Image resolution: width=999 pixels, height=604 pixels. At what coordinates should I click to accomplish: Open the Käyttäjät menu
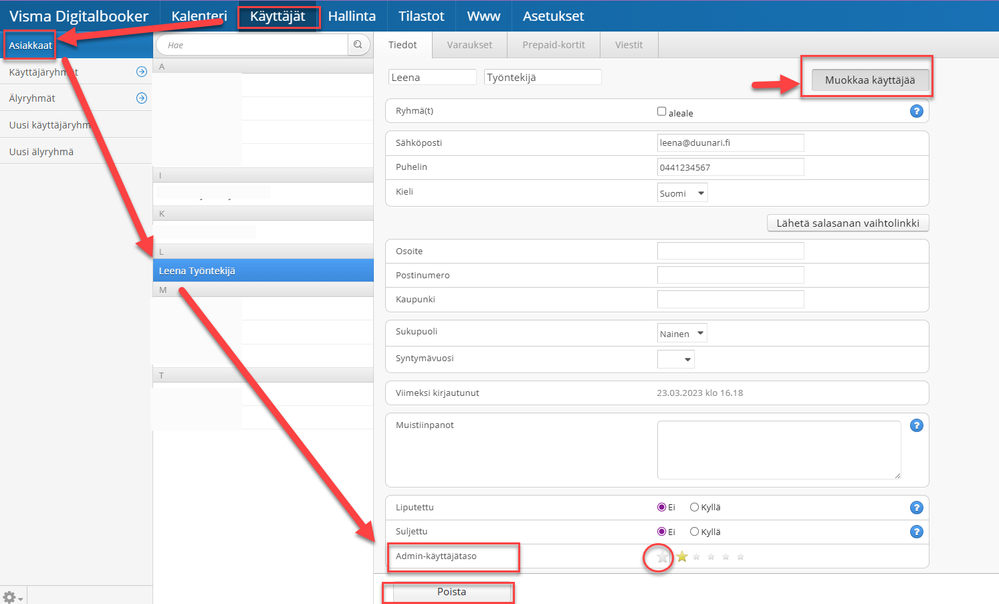coord(278,16)
